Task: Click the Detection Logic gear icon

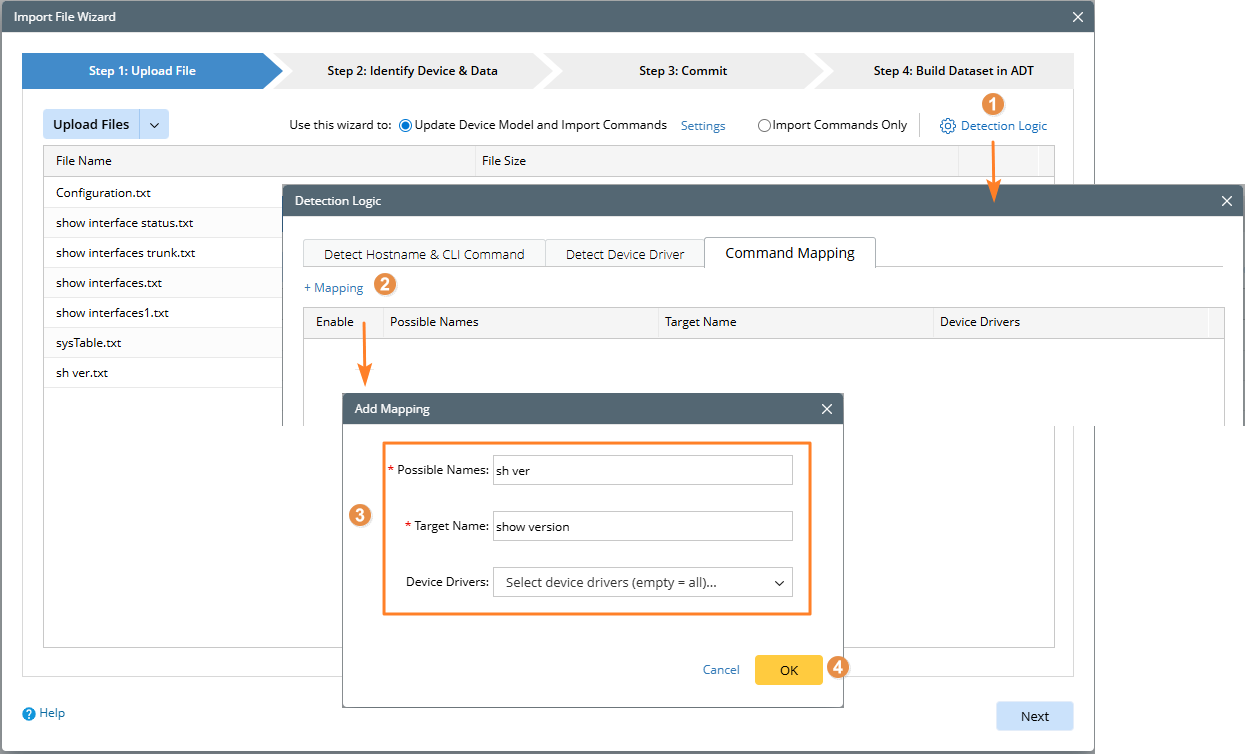Action: point(947,126)
